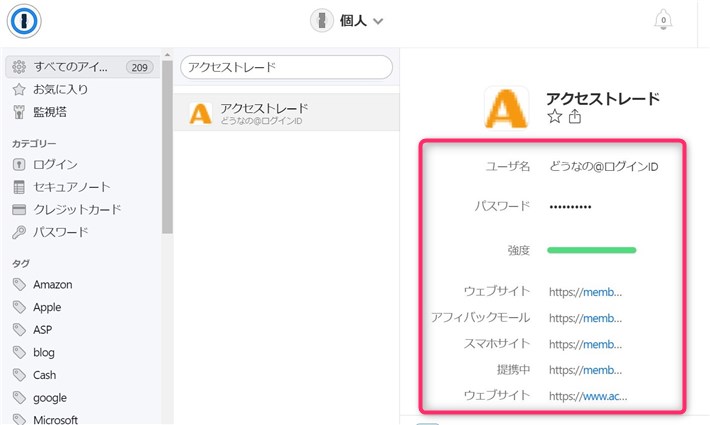Click the ユーザ名 field label
The image size is (710, 425).
click(508, 167)
